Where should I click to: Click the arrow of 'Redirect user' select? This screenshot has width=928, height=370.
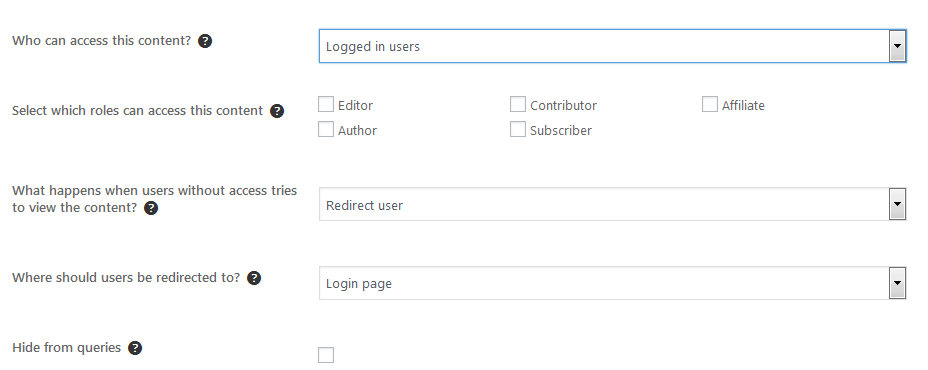pos(897,205)
